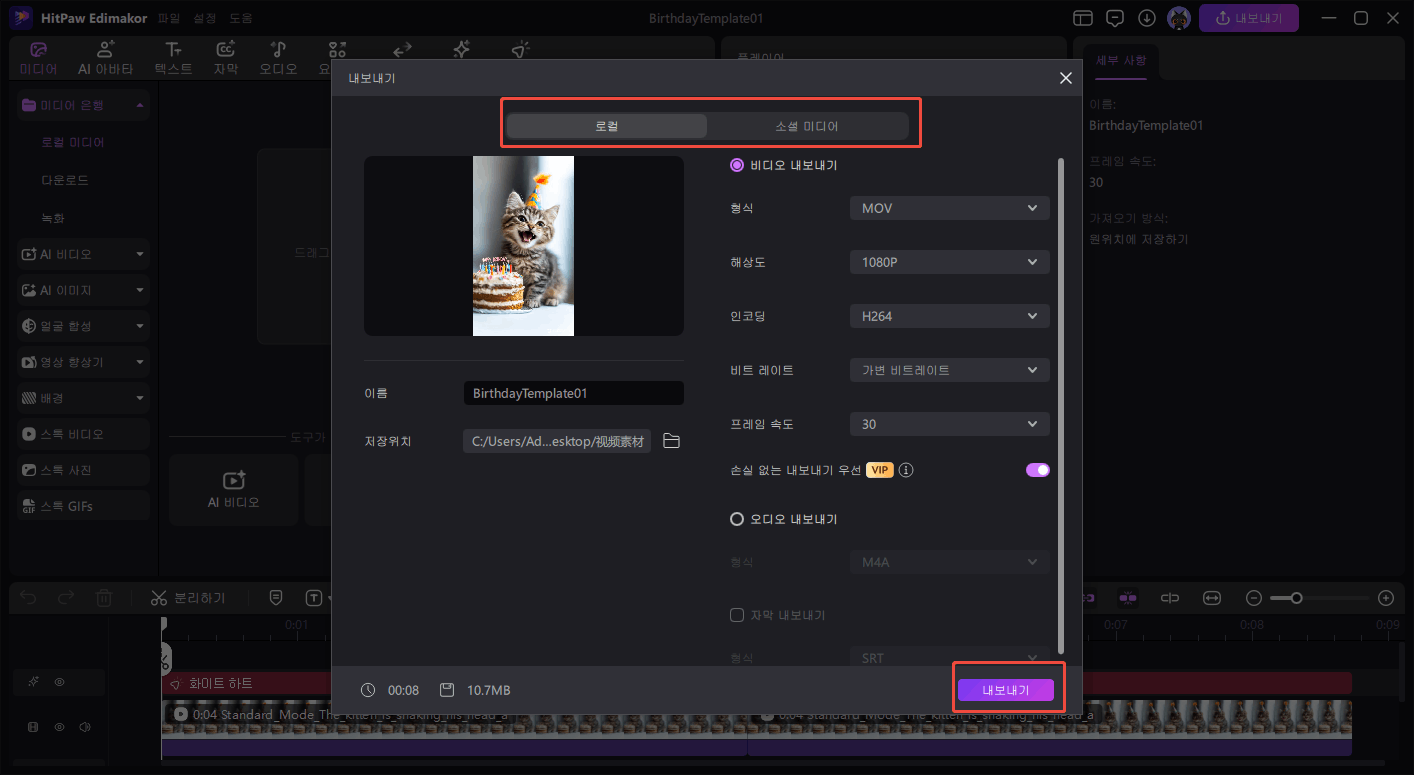Check the 자막 내보내기 checkbox
The width and height of the screenshot is (1414, 775).
[737, 615]
